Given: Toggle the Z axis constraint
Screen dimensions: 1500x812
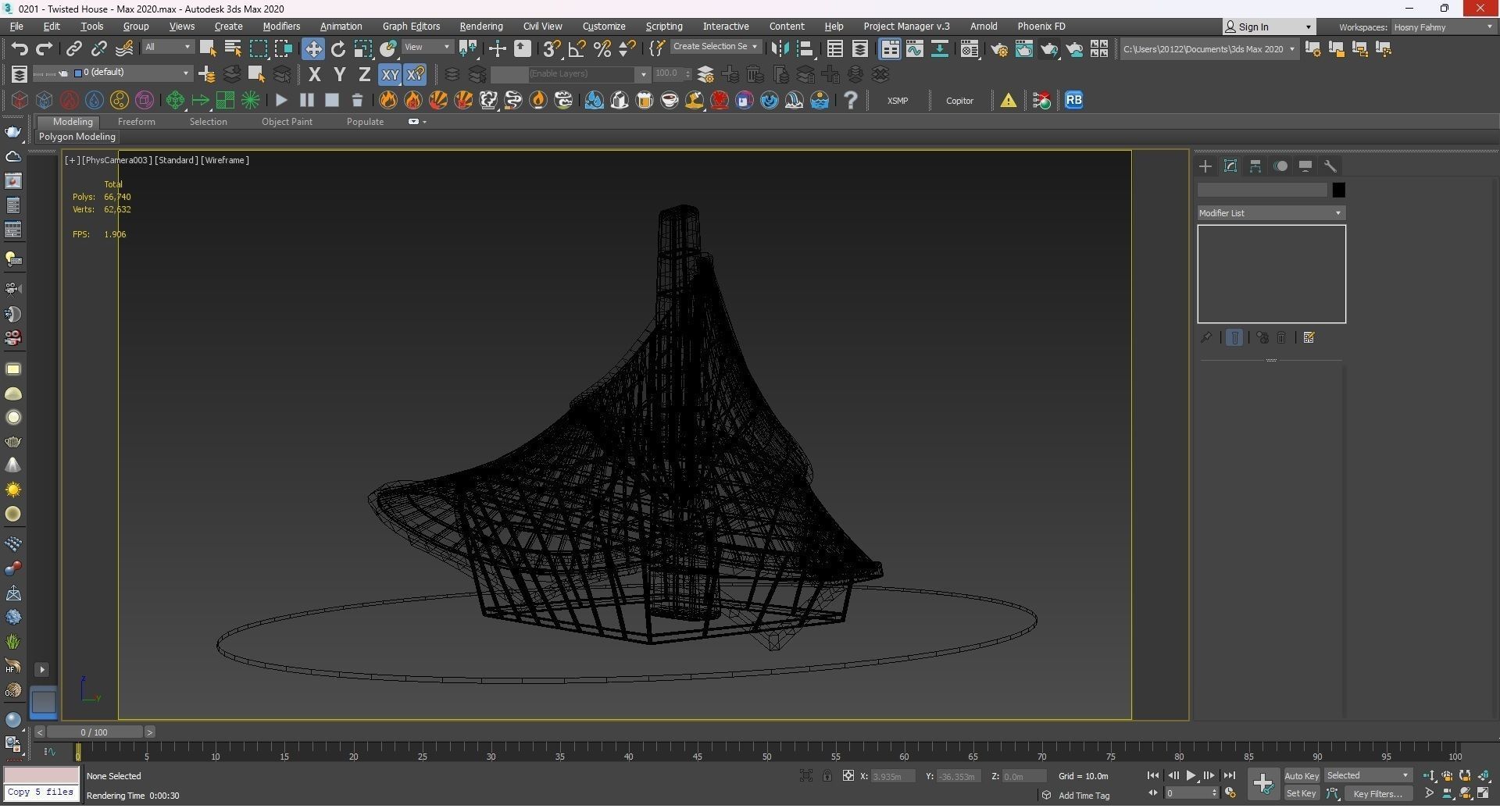Looking at the screenshot, I should click(x=364, y=74).
